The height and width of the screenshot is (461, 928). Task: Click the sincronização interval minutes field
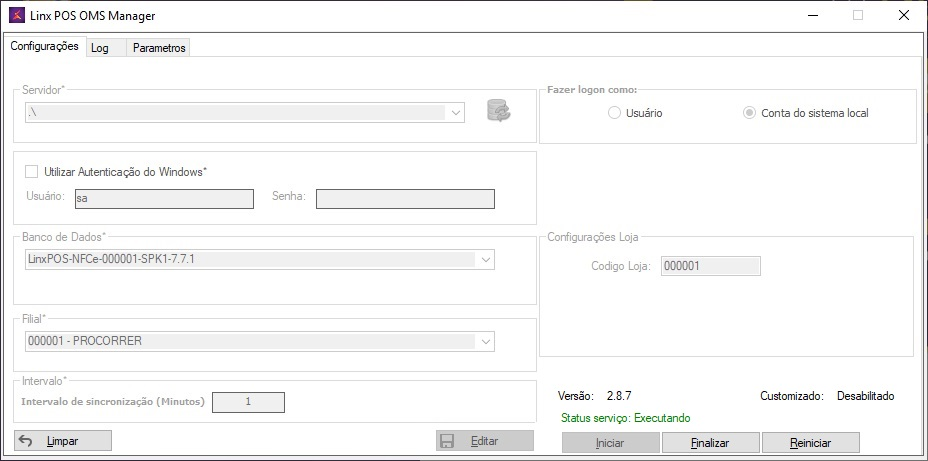249,402
